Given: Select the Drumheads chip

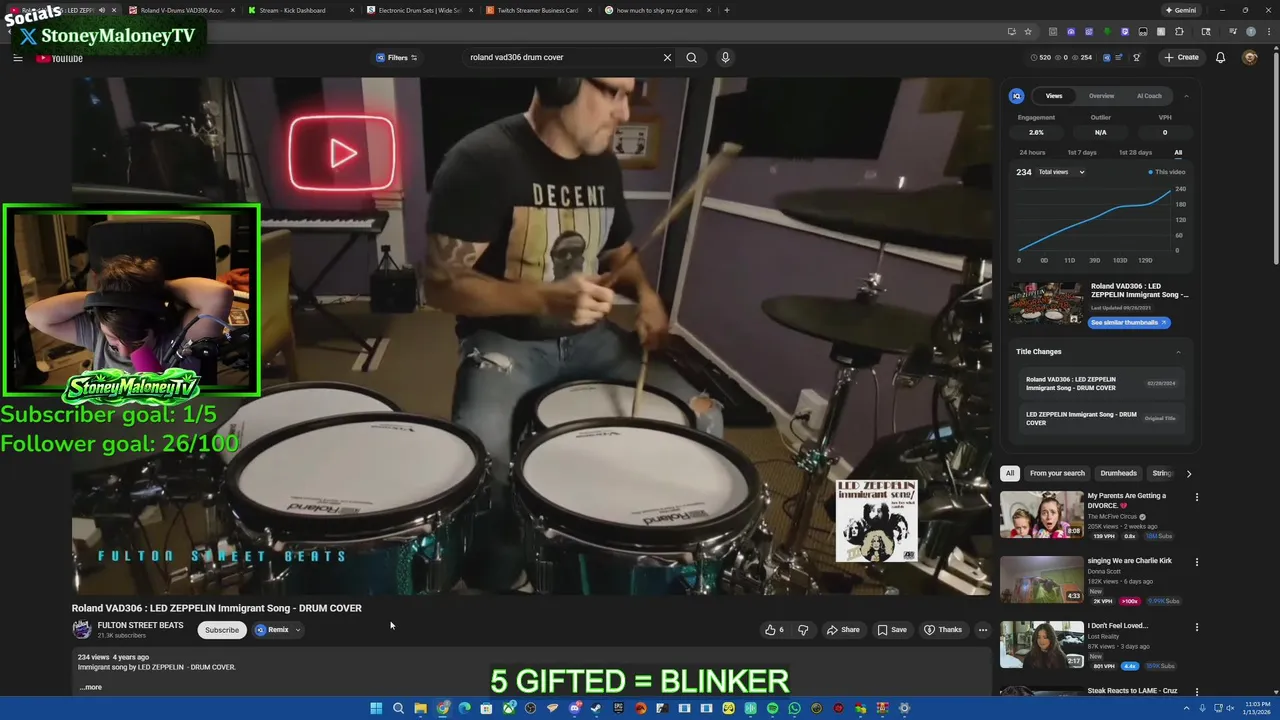Looking at the screenshot, I should click(1118, 473).
